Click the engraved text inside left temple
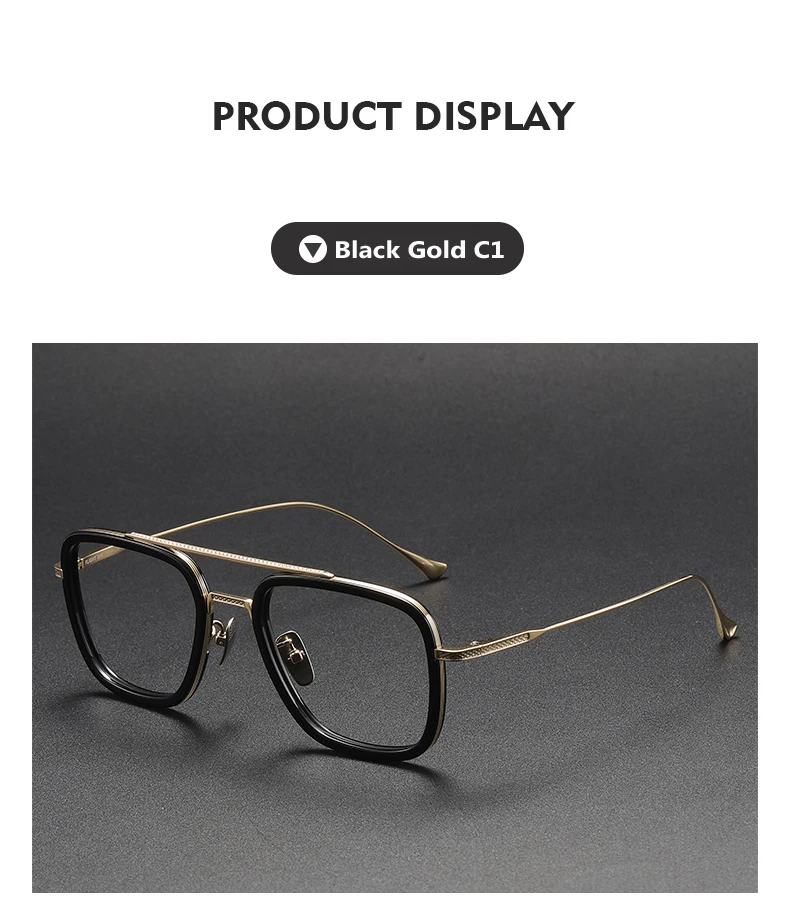The image size is (790, 897). 94,559
